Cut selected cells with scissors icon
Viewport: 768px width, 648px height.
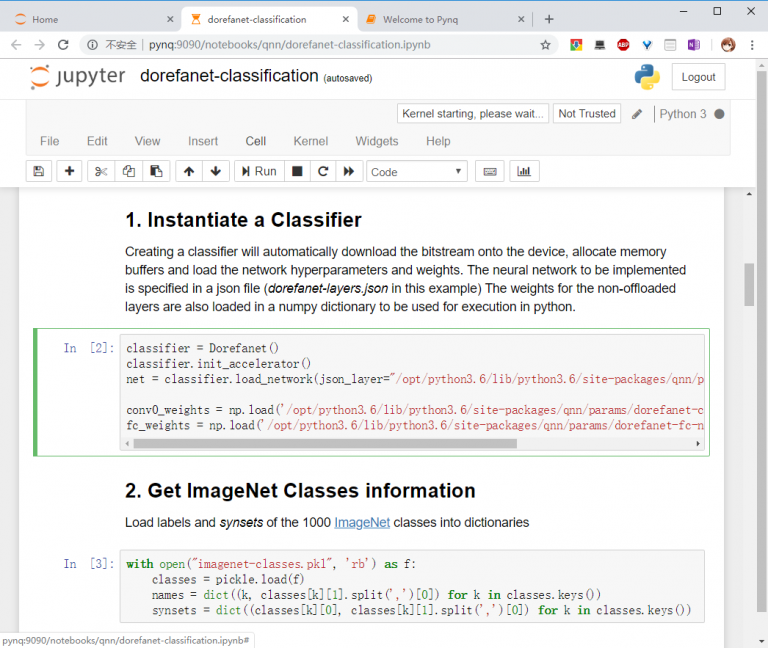(x=101, y=171)
